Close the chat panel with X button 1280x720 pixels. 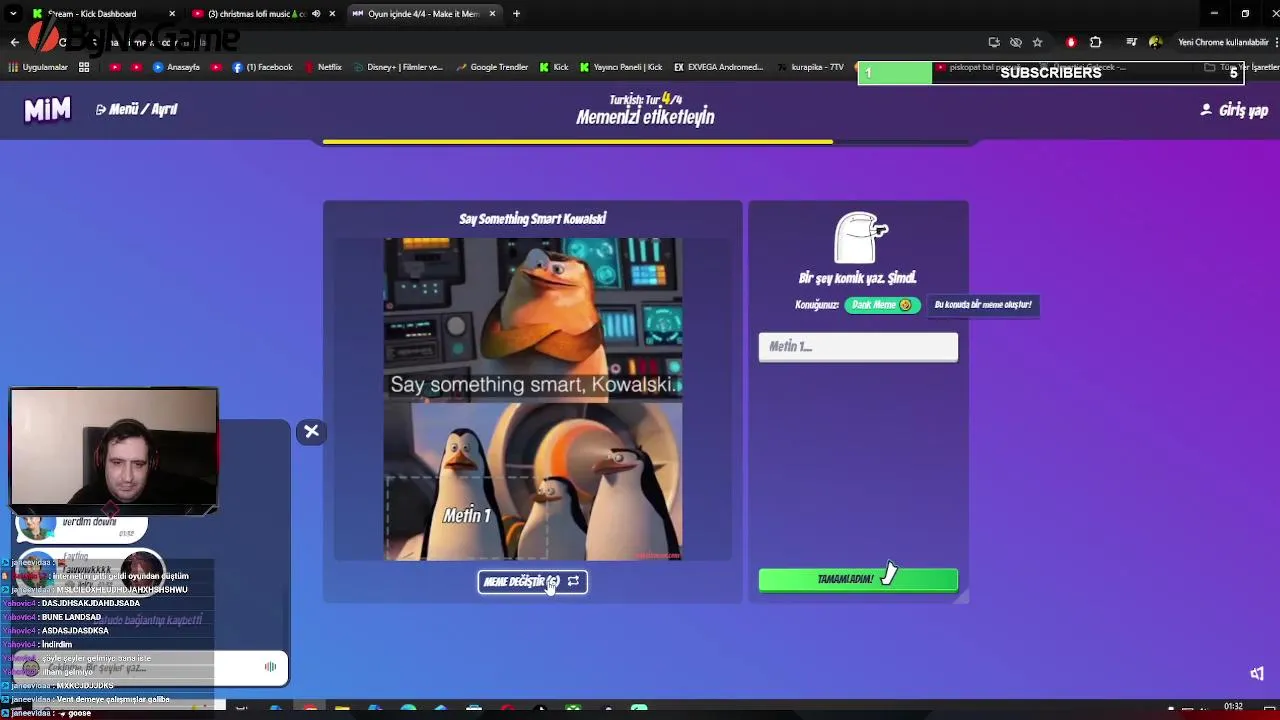[311, 431]
